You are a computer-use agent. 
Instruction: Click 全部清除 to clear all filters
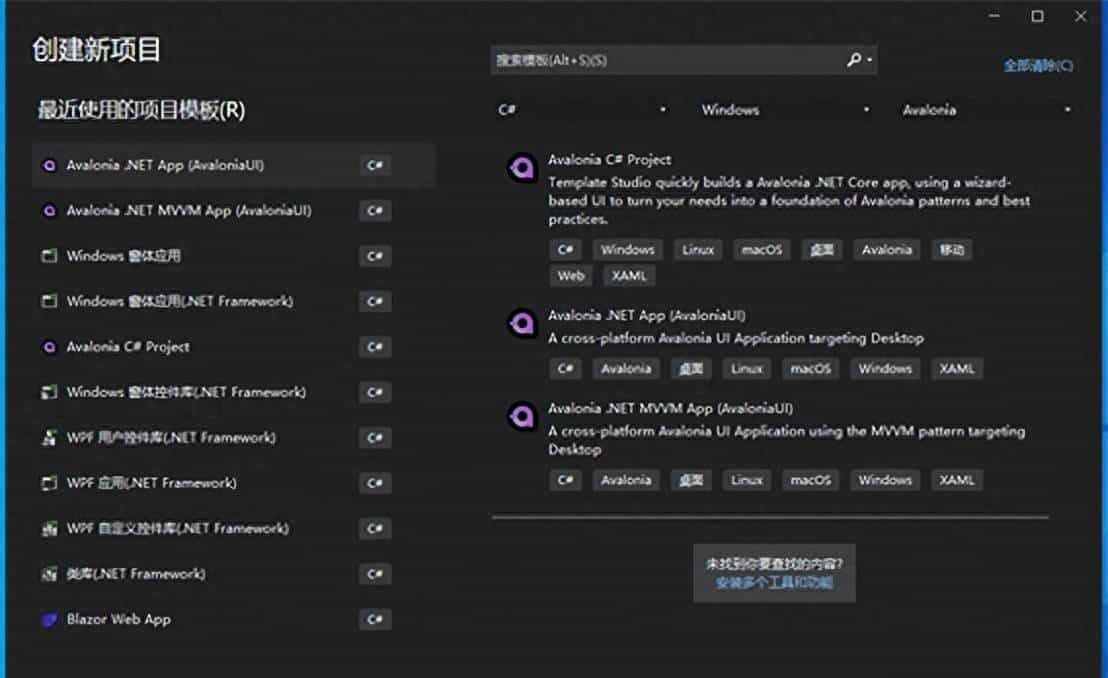pyautogui.click(x=1038, y=66)
